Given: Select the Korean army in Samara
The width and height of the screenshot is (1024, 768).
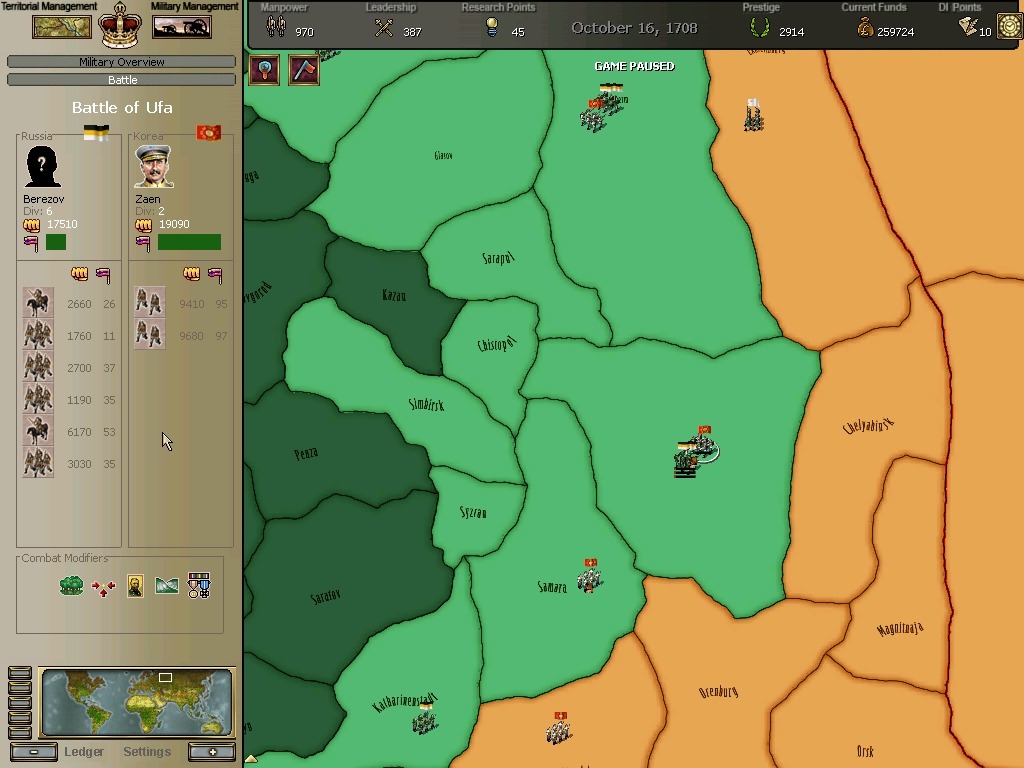Looking at the screenshot, I should [x=590, y=575].
